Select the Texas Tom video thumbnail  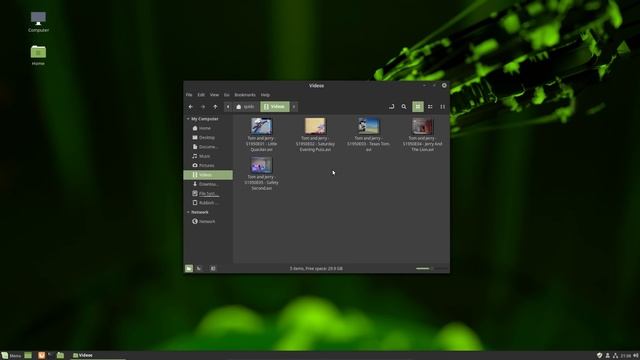(x=369, y=126)
